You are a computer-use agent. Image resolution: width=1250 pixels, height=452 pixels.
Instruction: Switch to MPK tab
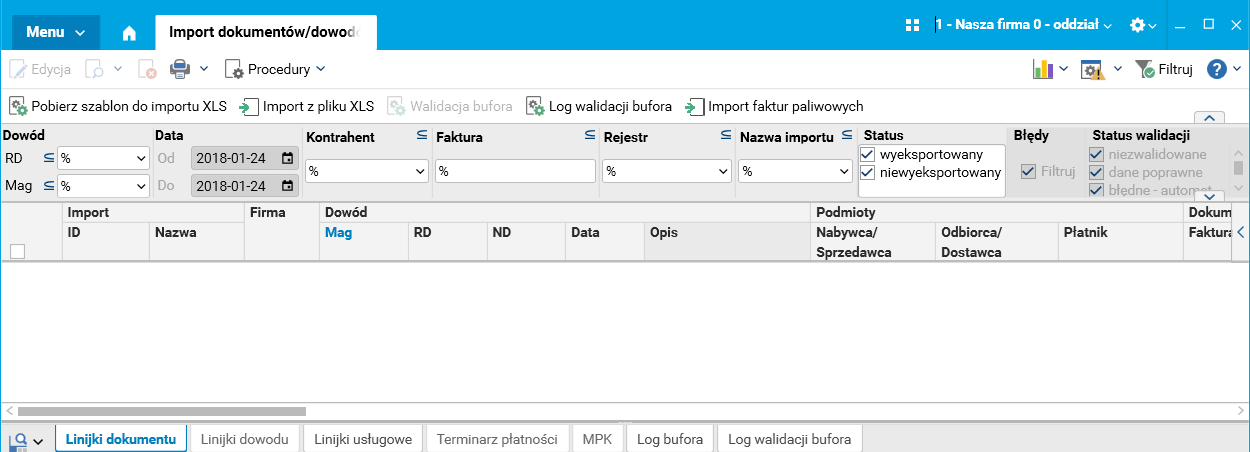pyautogui.click(x=597, y=439)
